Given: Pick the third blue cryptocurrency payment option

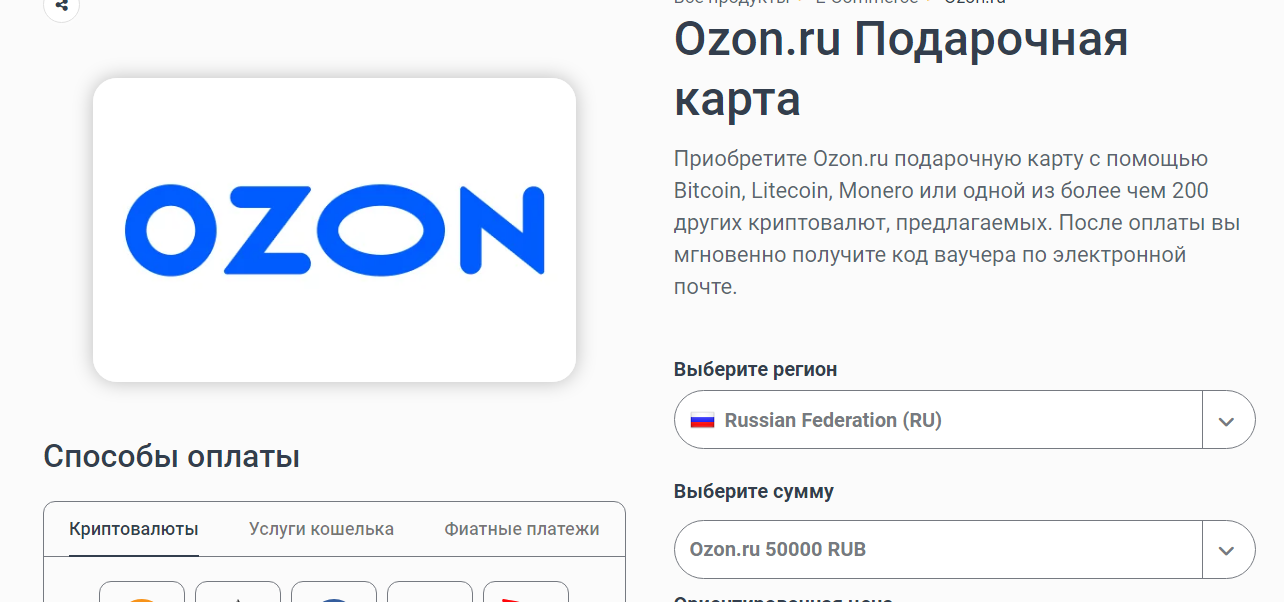Looking at the screenshot, I should click(x=334, y=592).
